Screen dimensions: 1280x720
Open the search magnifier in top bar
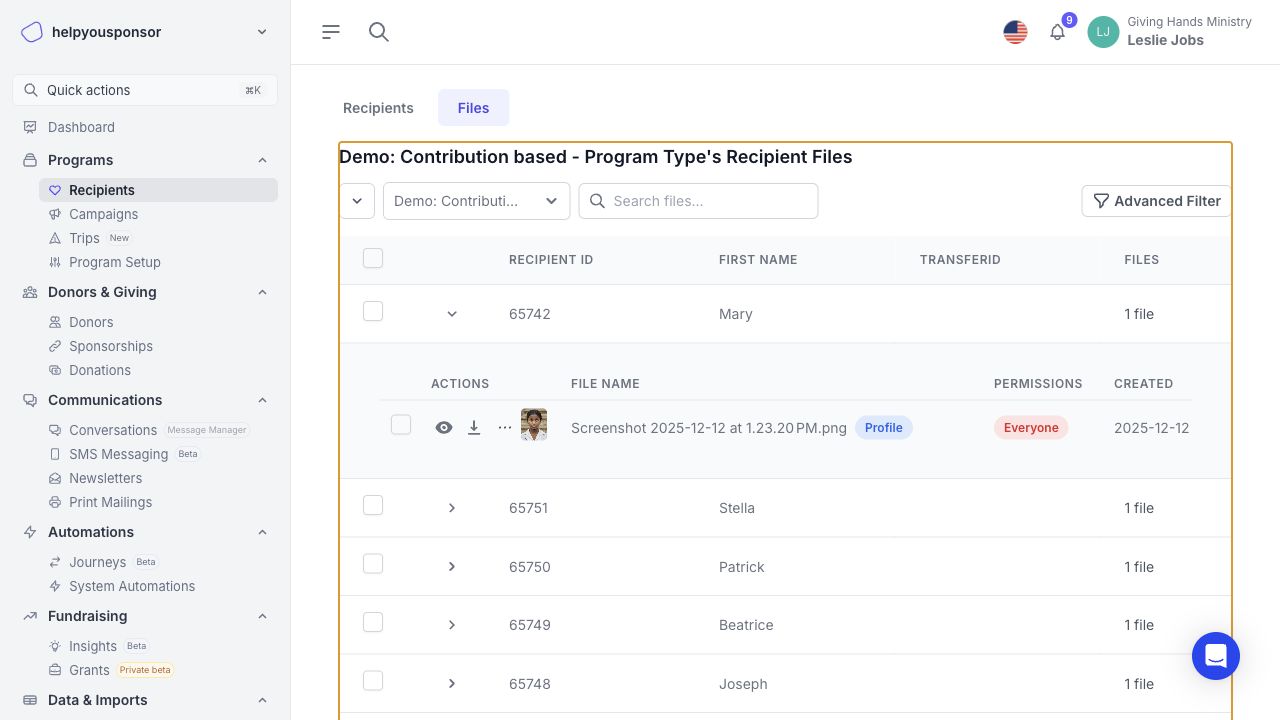[x=378, y=32]
